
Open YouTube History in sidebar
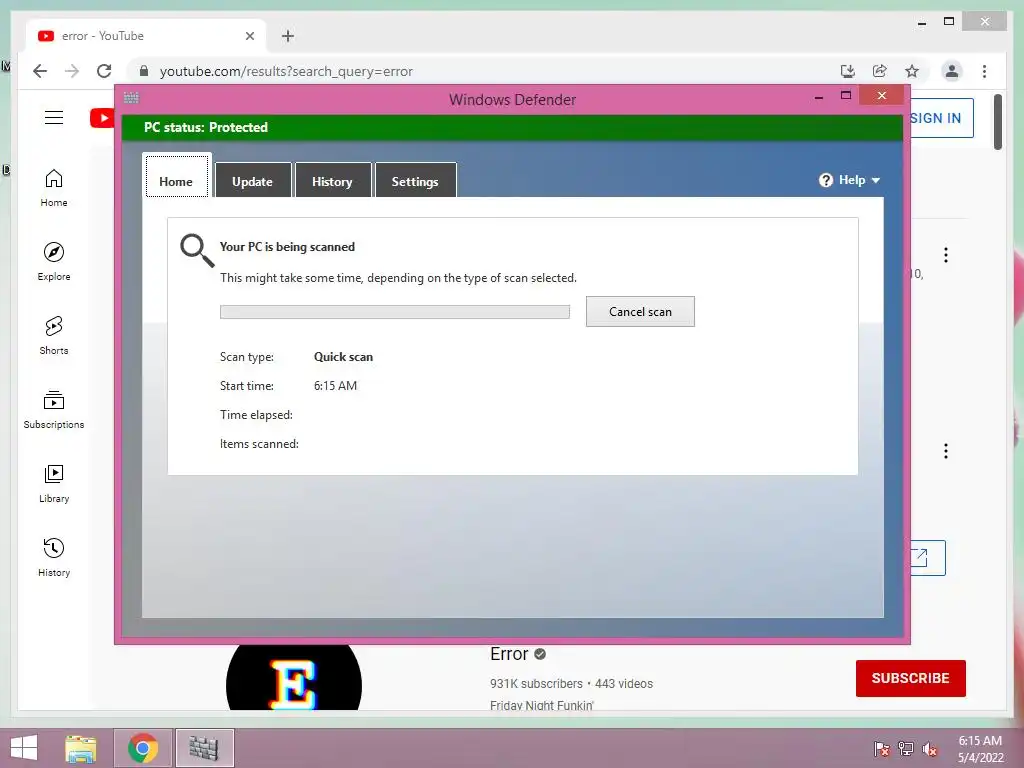[x=54, y=557]
